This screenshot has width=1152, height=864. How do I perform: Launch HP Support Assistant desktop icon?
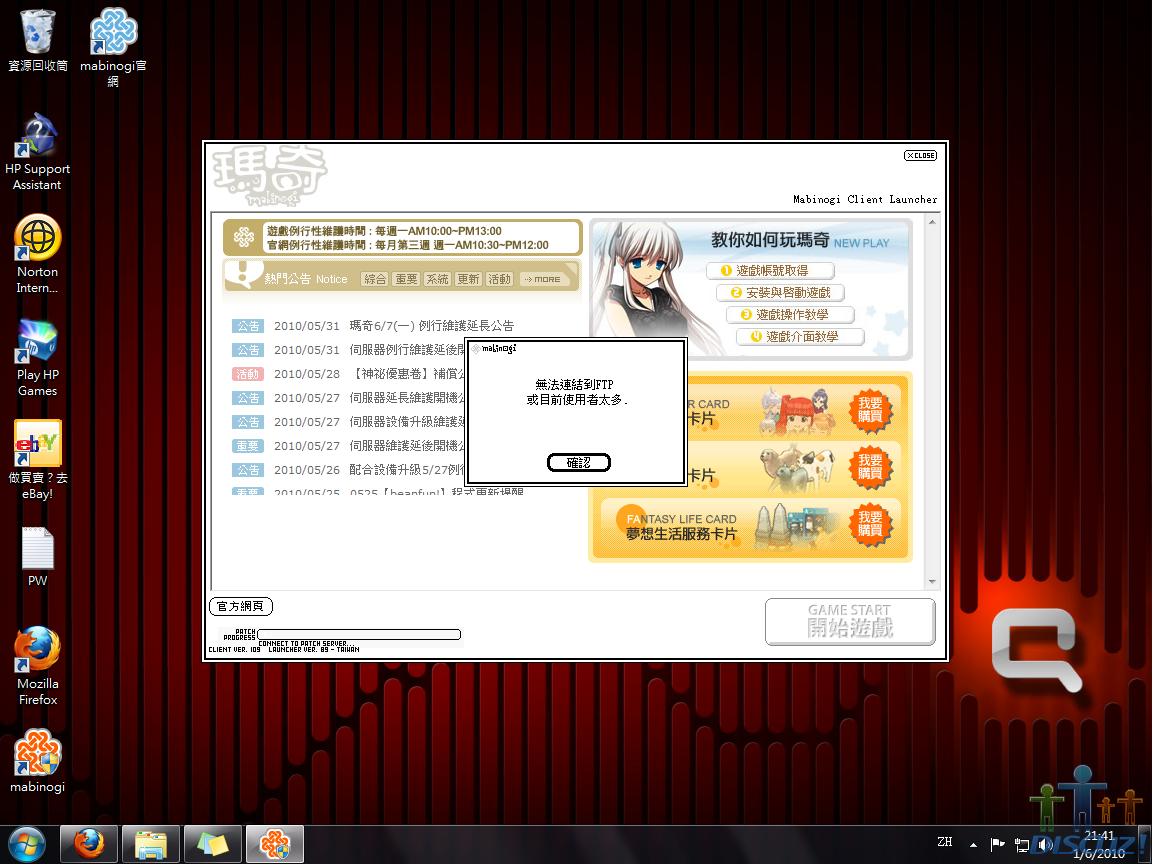(x=37, y=151)
